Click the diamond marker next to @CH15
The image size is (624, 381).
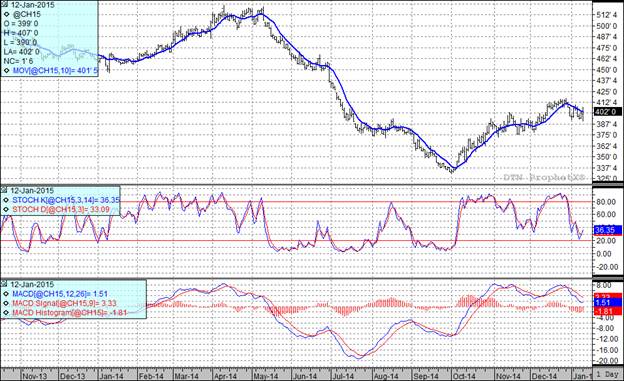pos(6,15)
